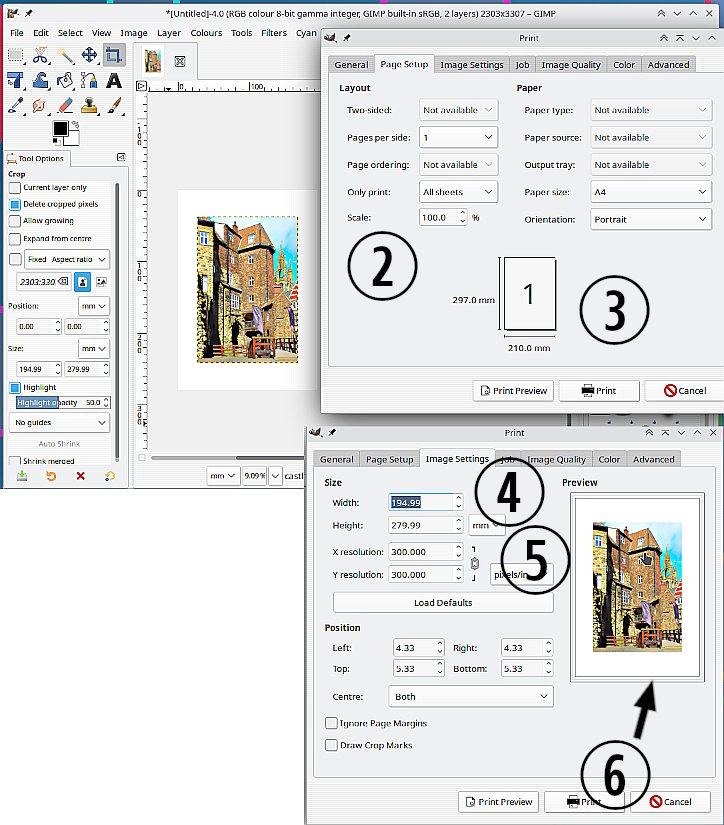Set crop aspect to portrait orientation
The width and height of the screenshot is (724, 825).
[x=83, y=282]
